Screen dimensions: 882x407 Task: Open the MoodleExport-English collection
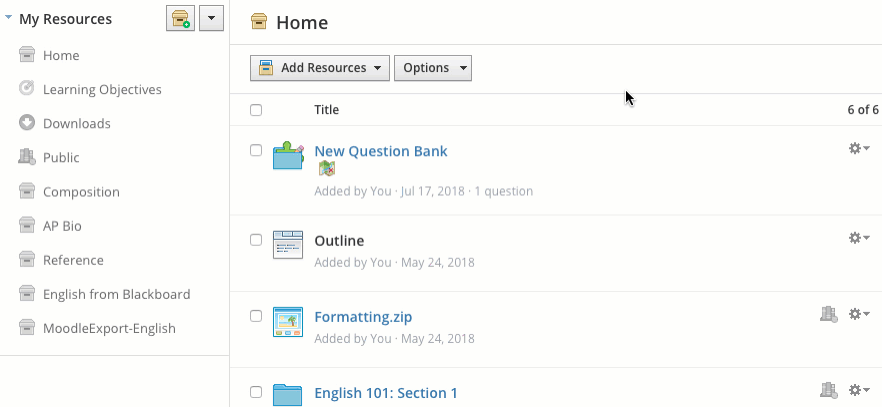tap(109, 328)
